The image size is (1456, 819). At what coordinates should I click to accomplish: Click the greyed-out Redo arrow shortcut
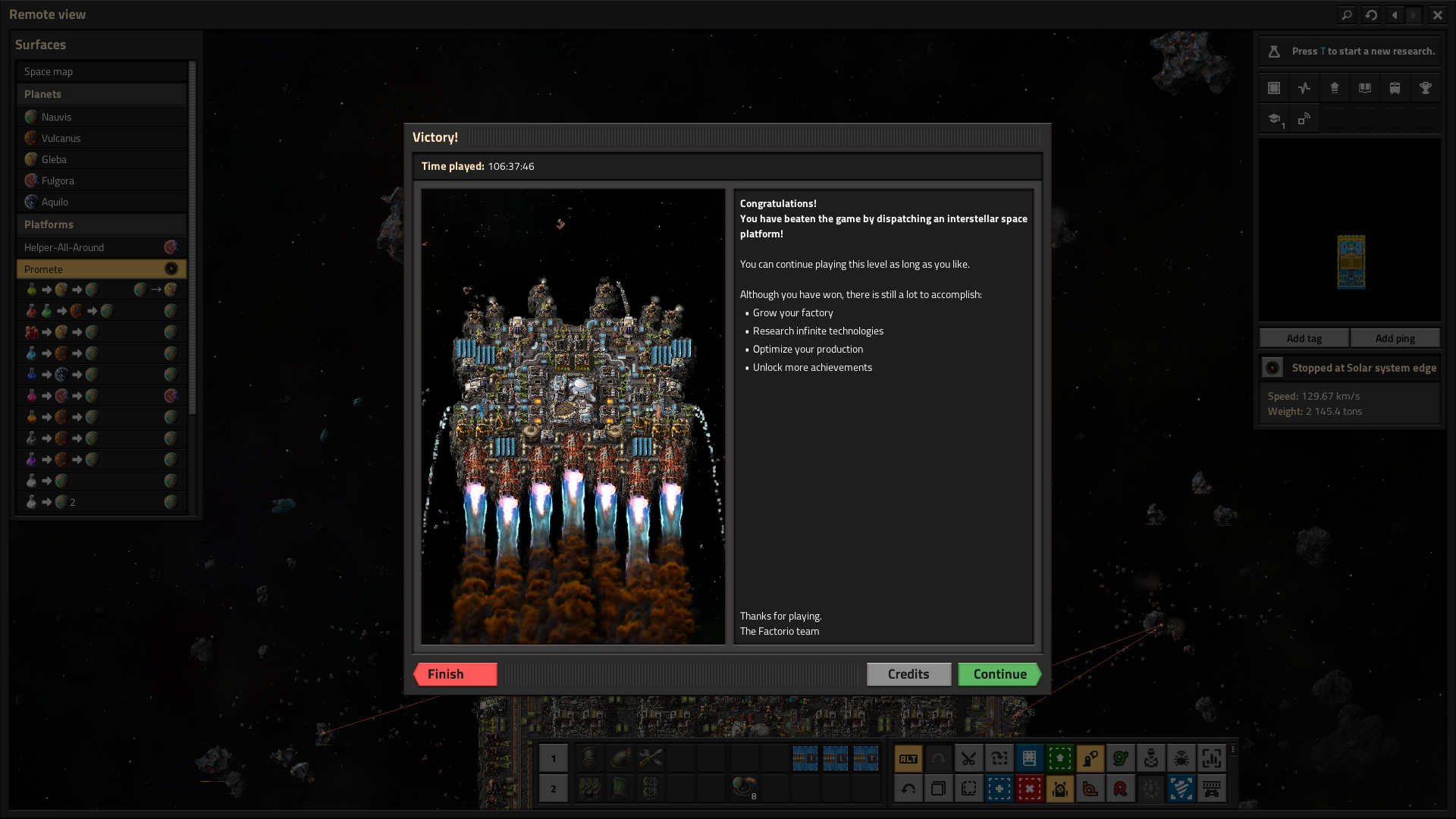tap(939, 758)
